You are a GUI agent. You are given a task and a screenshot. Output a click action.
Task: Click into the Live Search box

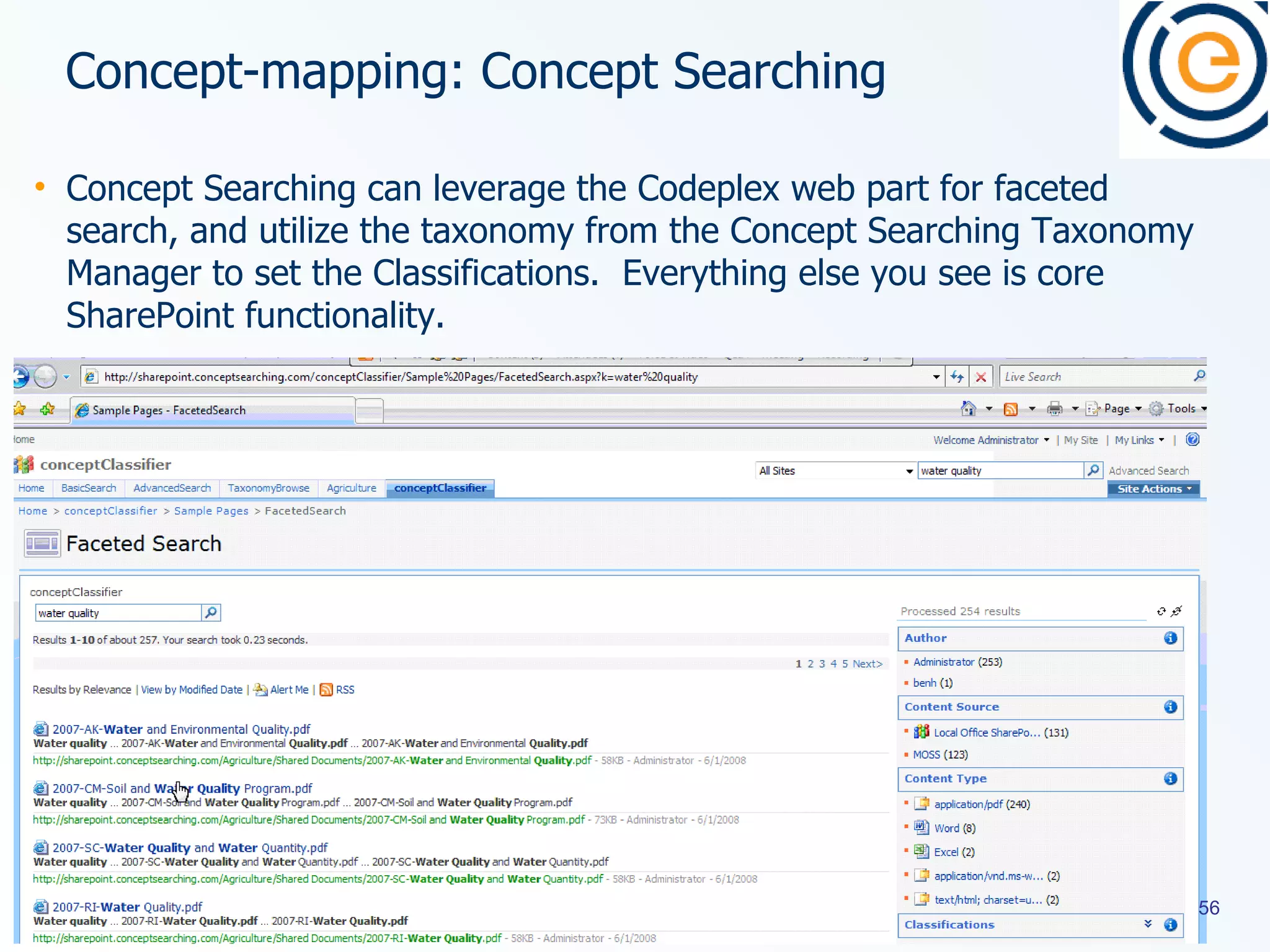[x=1096, y=377]
